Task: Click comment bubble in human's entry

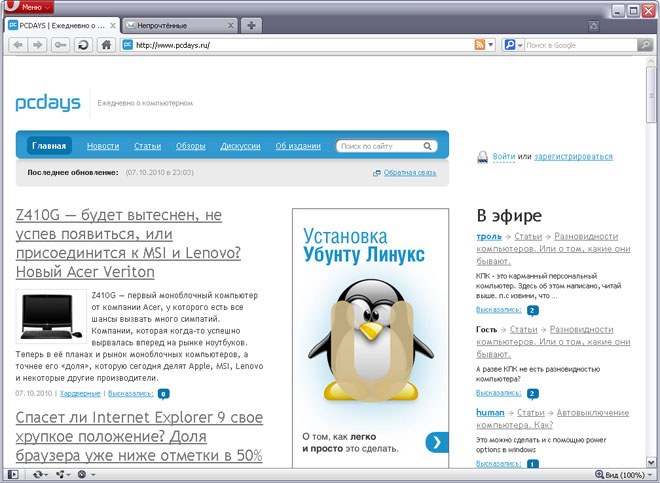Action: point(532,464)
